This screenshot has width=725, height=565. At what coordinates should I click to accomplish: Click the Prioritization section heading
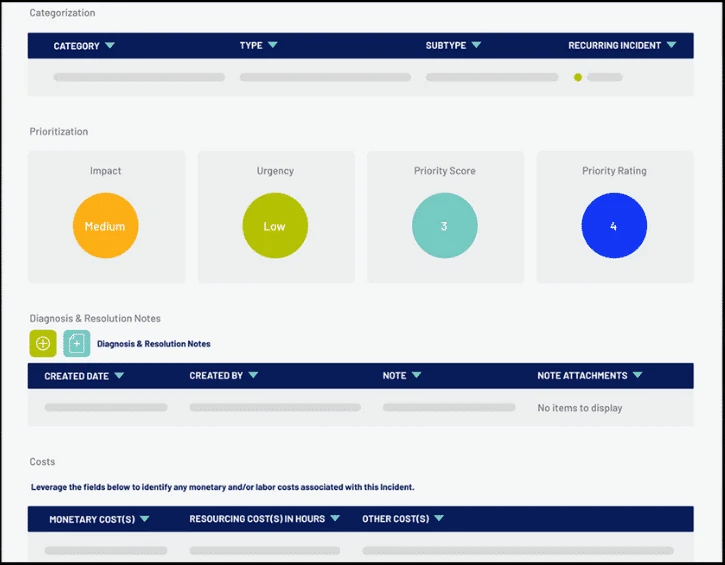tap(59, 131)
